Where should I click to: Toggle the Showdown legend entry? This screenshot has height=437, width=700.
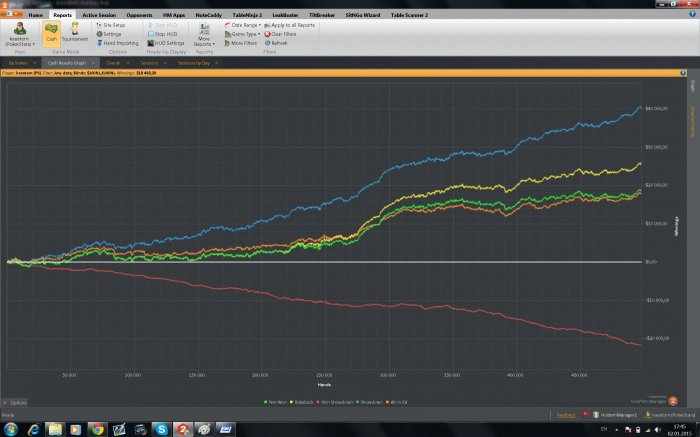[x=369, y=402]
